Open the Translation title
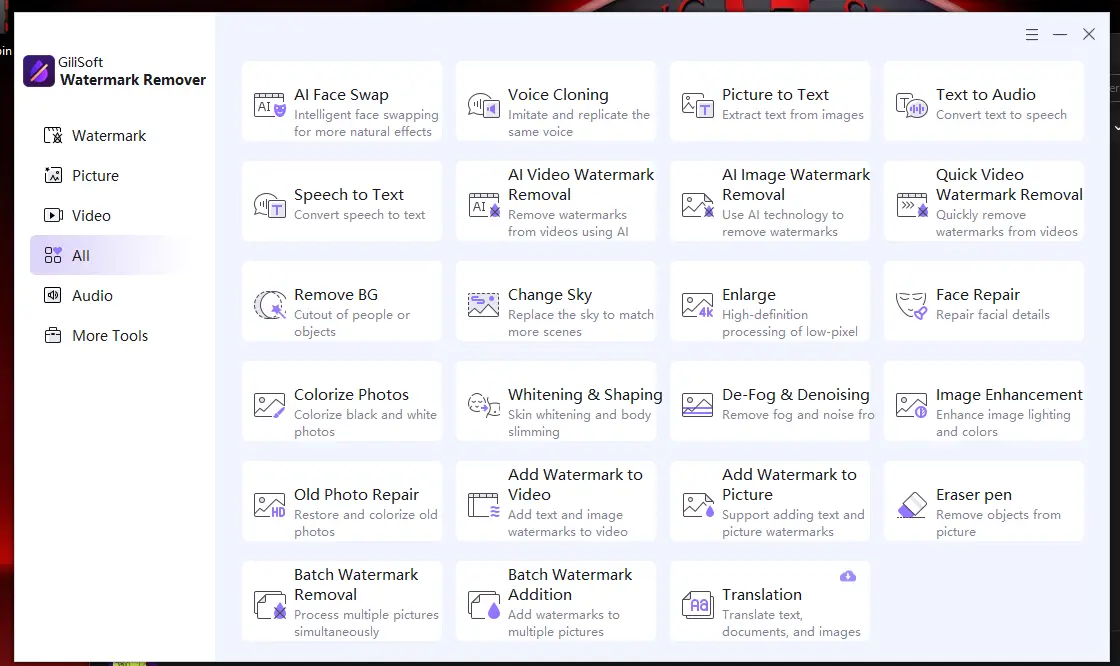The width and height of the screenshot is (1120, 666). (761, 595)
